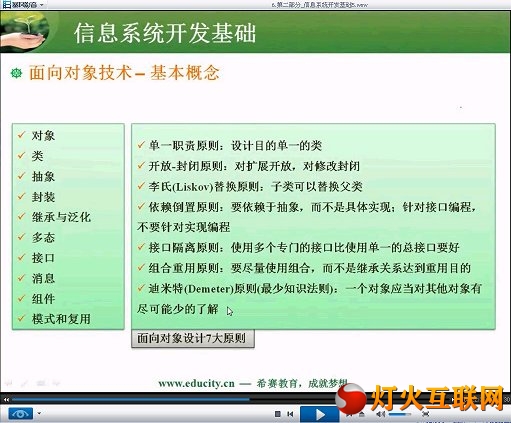The height and width of the screenshot is (423, 511).
Task: Stop playback with the square stop icon
Action: 278,414
